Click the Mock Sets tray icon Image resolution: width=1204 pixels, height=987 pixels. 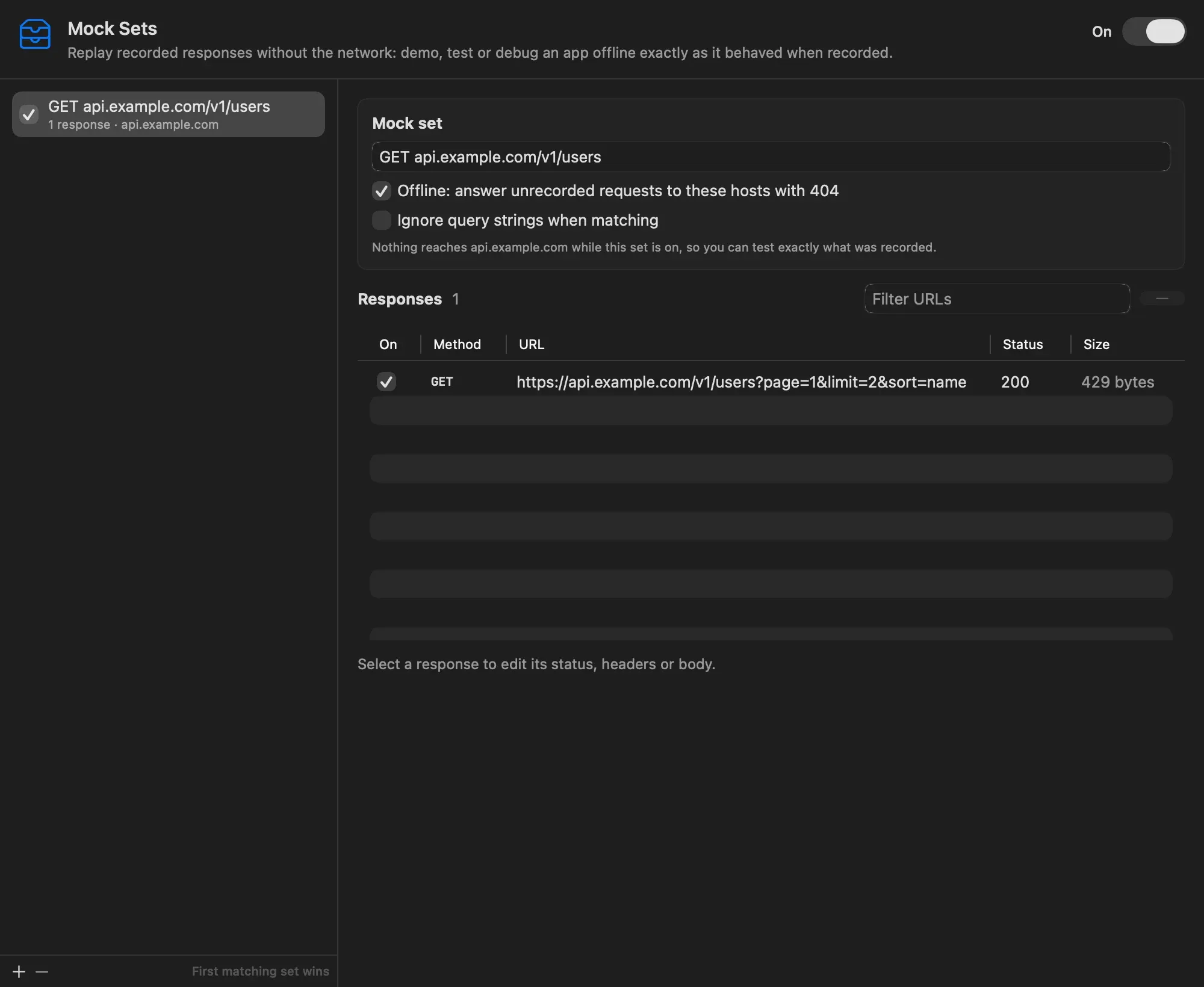tap(35, 34)
